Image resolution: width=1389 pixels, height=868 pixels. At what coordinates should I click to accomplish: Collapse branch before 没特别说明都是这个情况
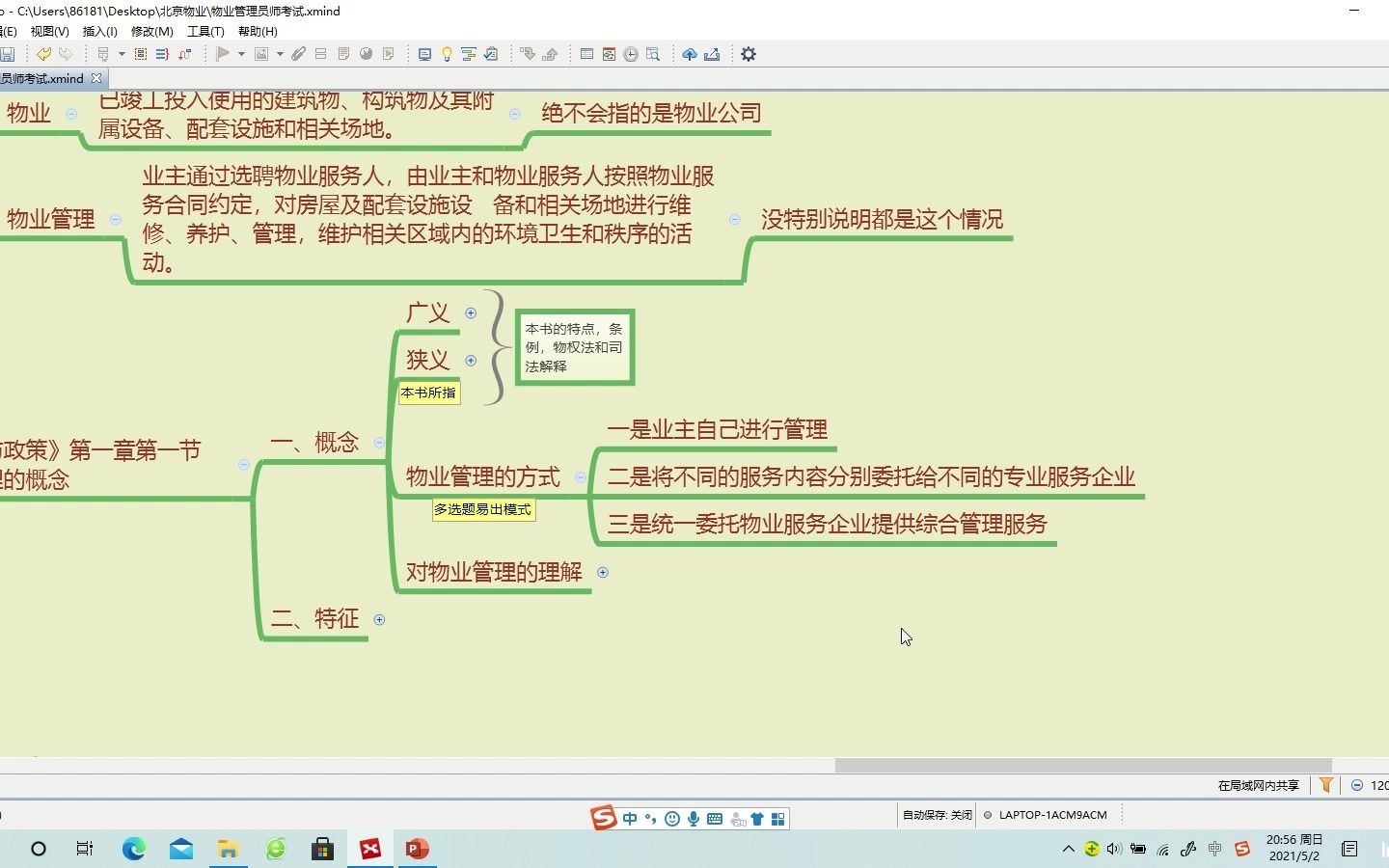(734, 219)
